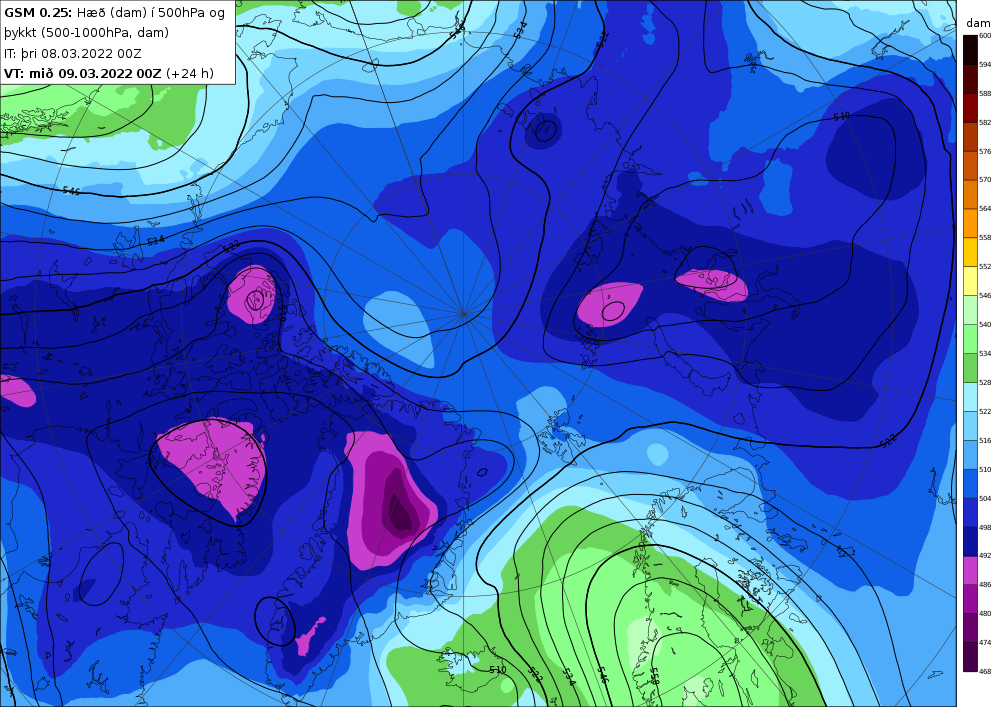Select the 468 value in the dam legend
Image resolution: width=1000 pixels, height=707 pixels.
coord(985,671)
